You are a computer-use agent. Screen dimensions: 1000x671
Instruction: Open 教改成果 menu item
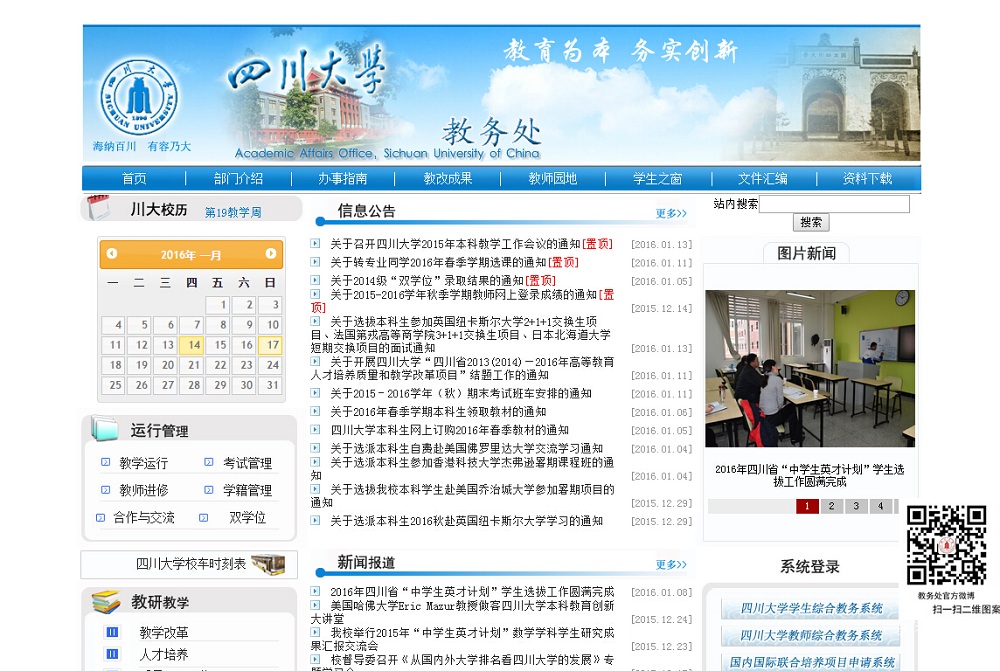(x=448, y=179)
